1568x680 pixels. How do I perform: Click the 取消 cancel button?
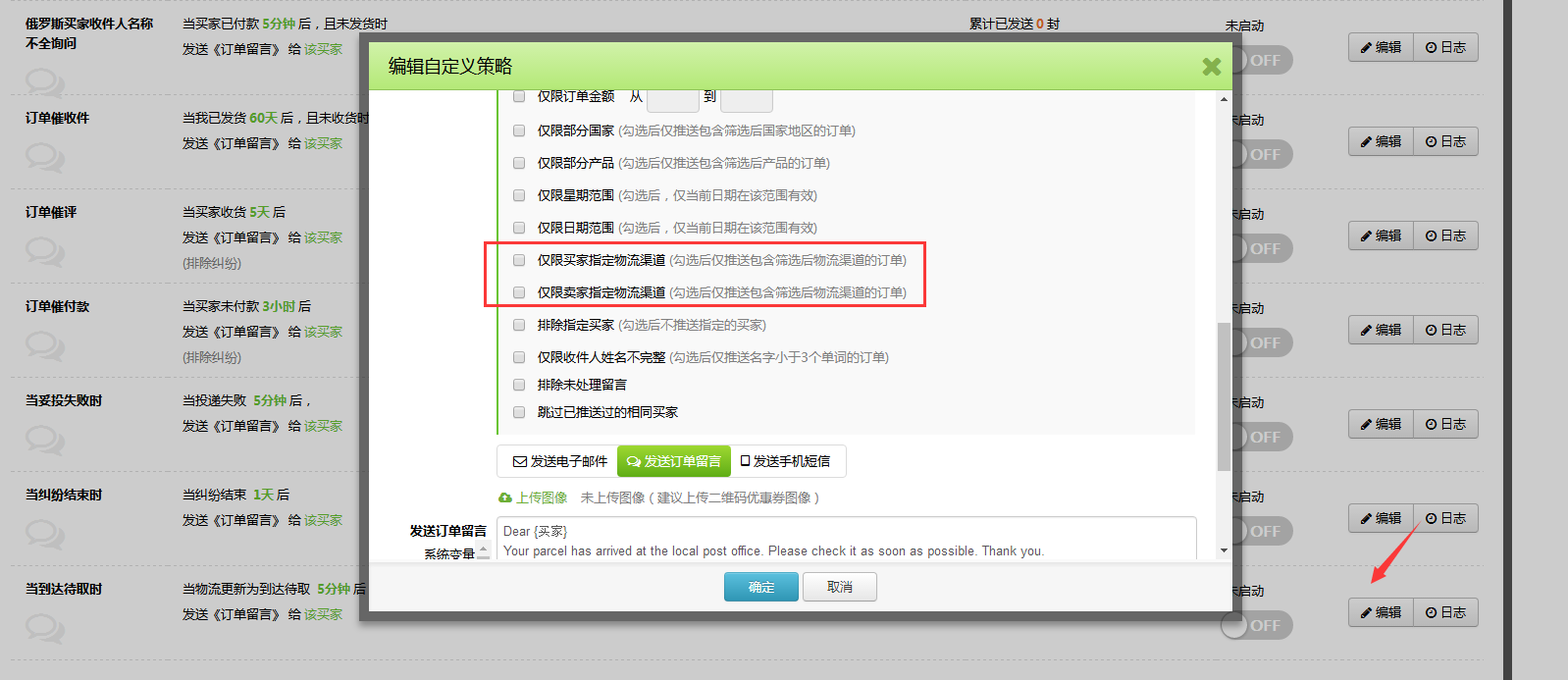coord(839,587)
